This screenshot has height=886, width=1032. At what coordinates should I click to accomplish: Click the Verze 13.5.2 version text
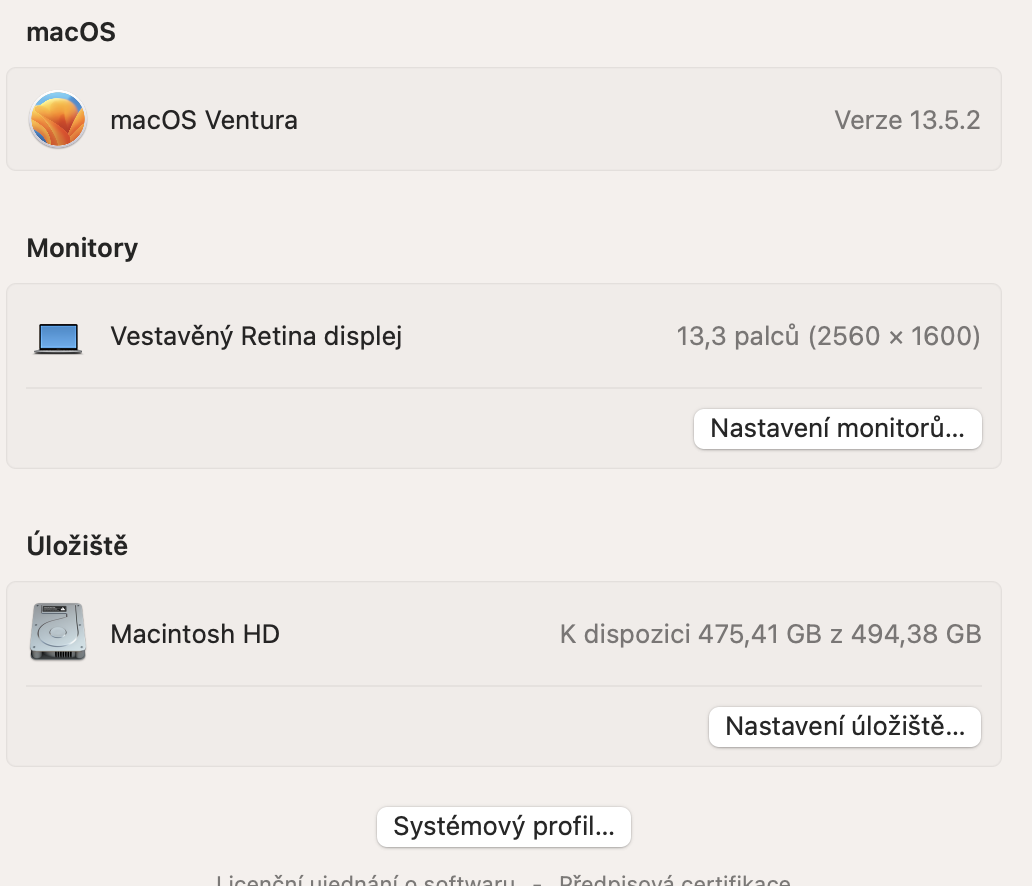(x=907, y=121)
